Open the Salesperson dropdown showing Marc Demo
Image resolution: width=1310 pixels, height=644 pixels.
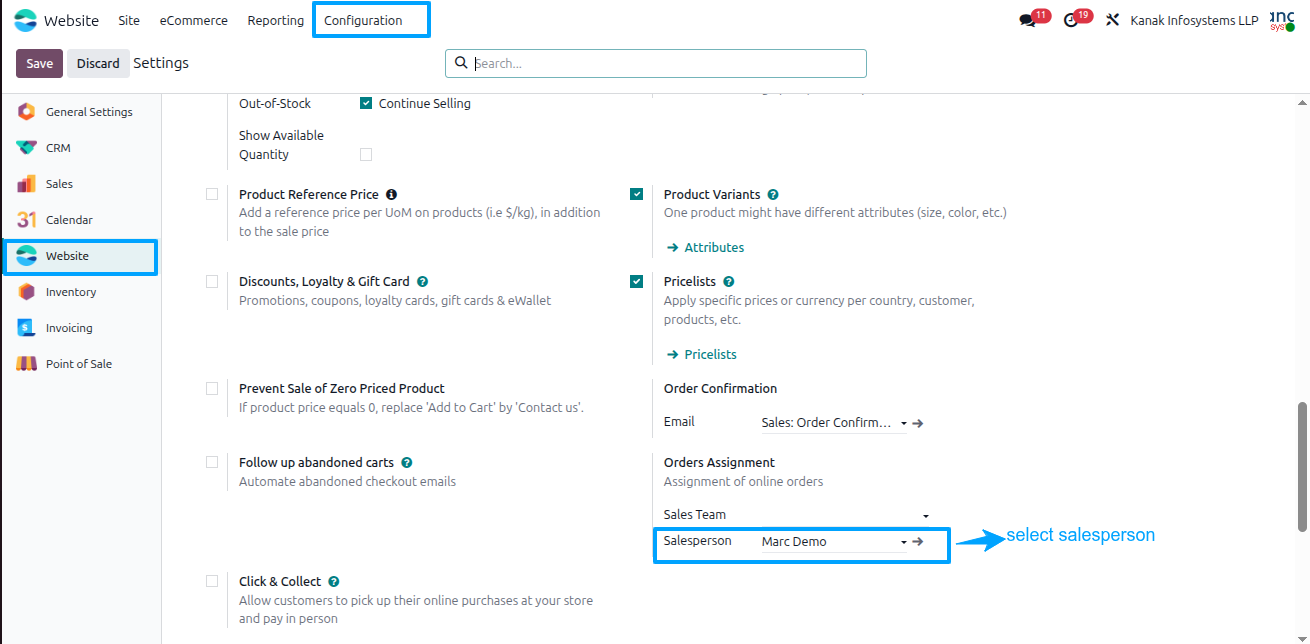tap(834, 542)
